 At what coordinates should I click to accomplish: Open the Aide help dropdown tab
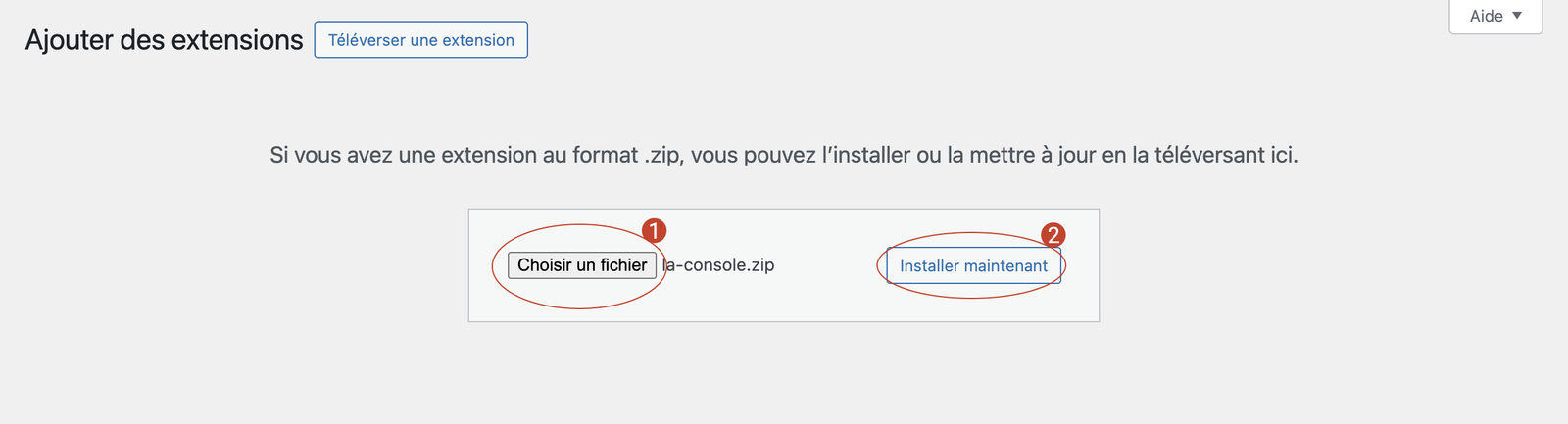[1495, 16]
